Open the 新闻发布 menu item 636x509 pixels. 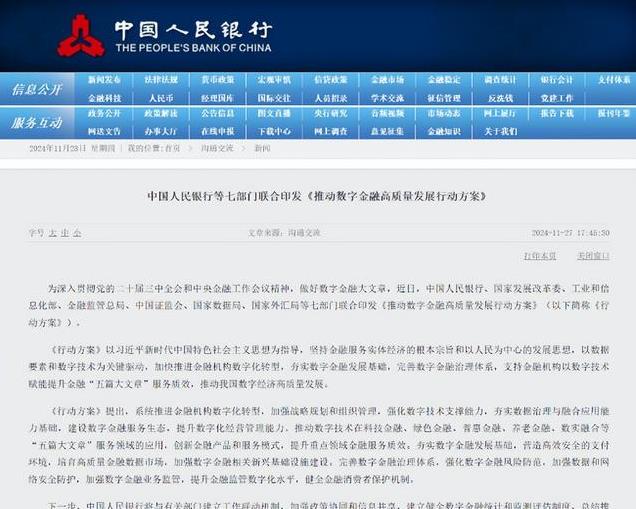pos(104,80)
